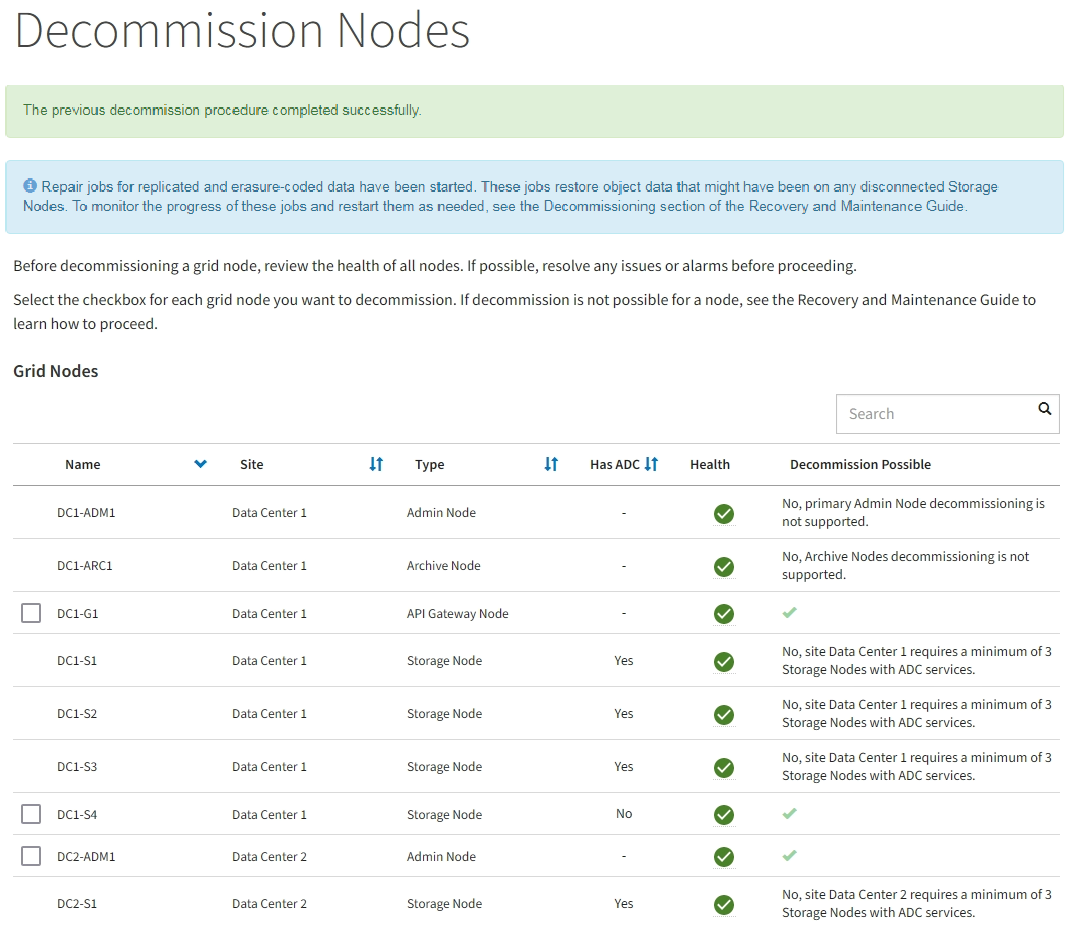
Task: Toggle the Name column sort chevron
Action: pos(201,464)
